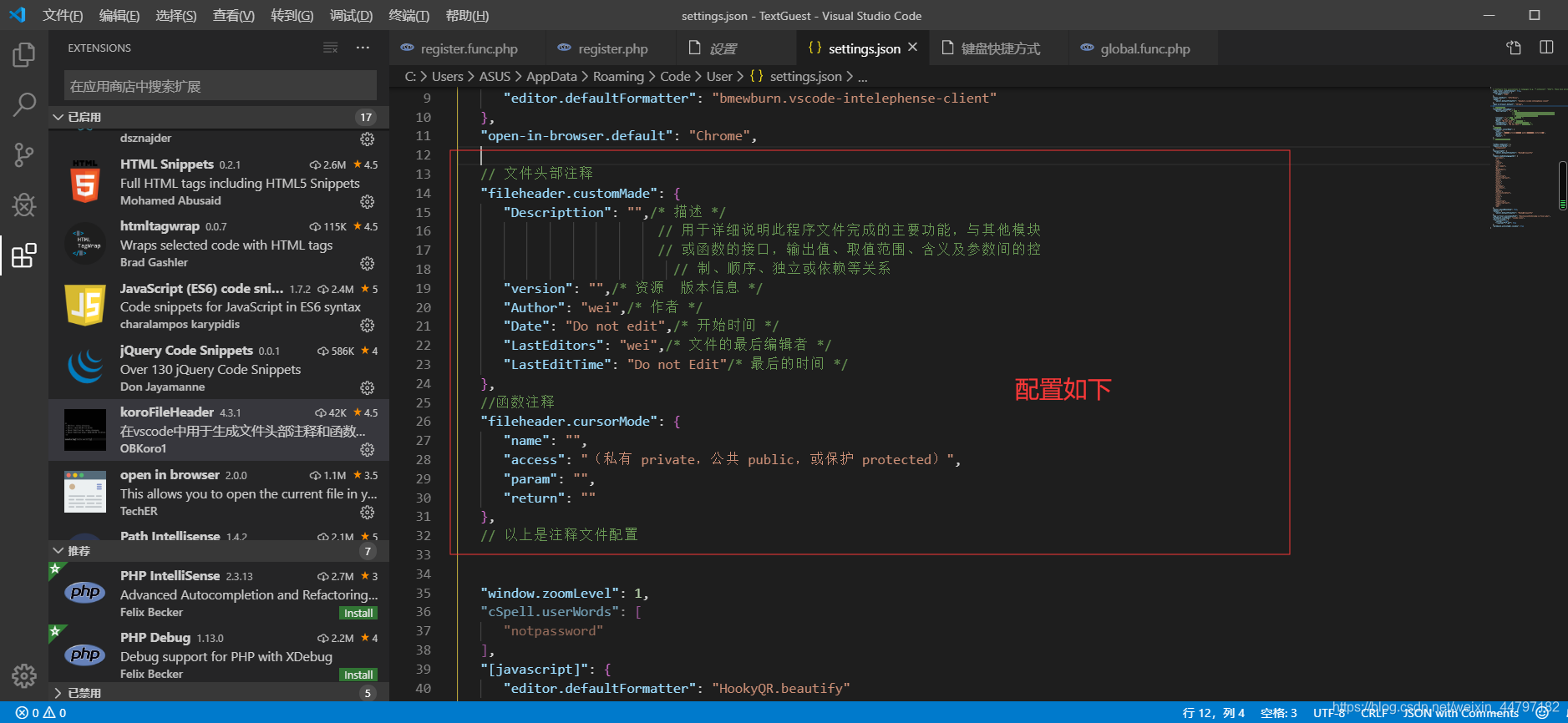Open the 调试(D) menu
The image size is (1568, 723).
click(x=351, y=16)
